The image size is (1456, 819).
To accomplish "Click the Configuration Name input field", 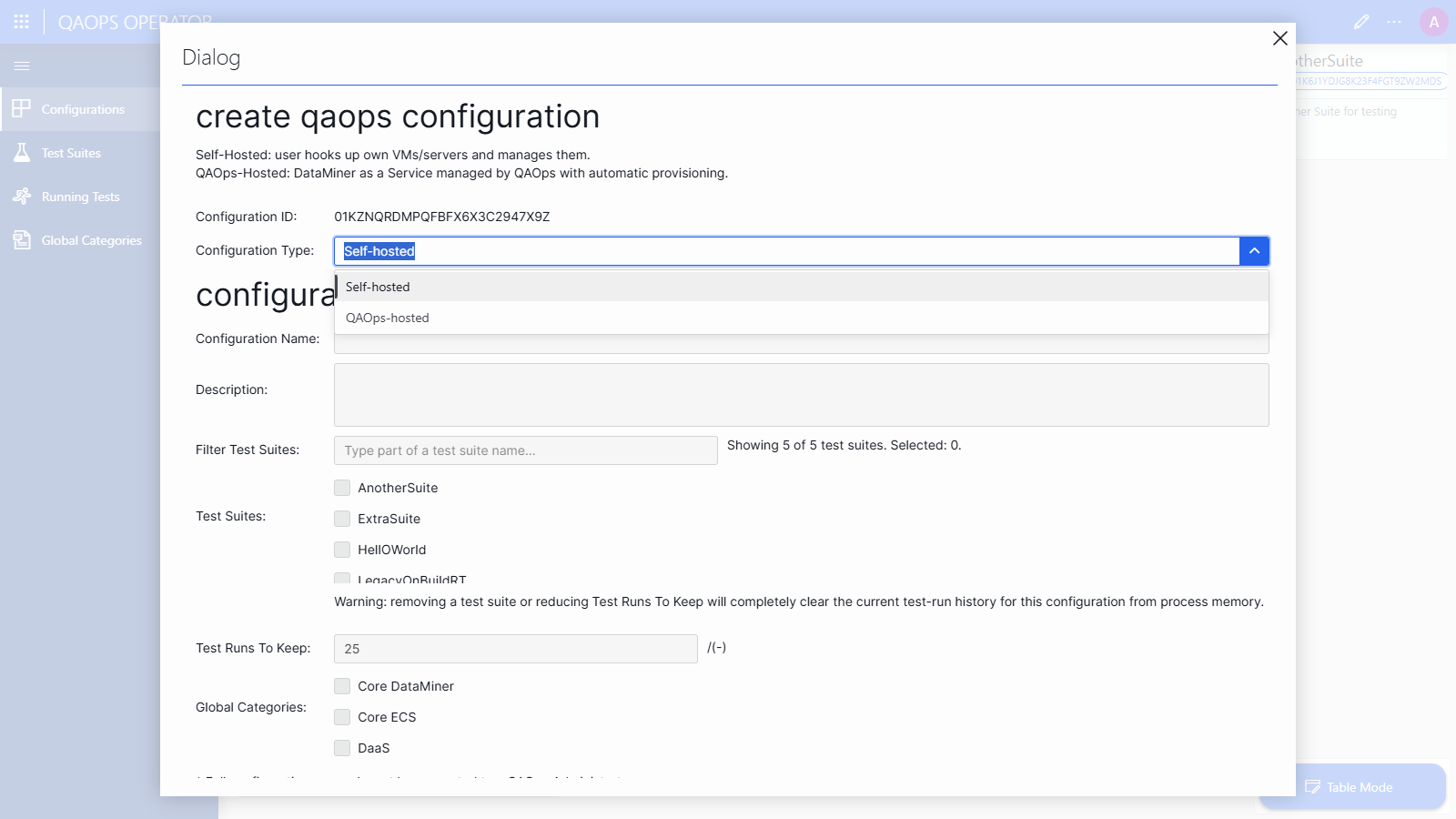I will (x=802, y=344).
